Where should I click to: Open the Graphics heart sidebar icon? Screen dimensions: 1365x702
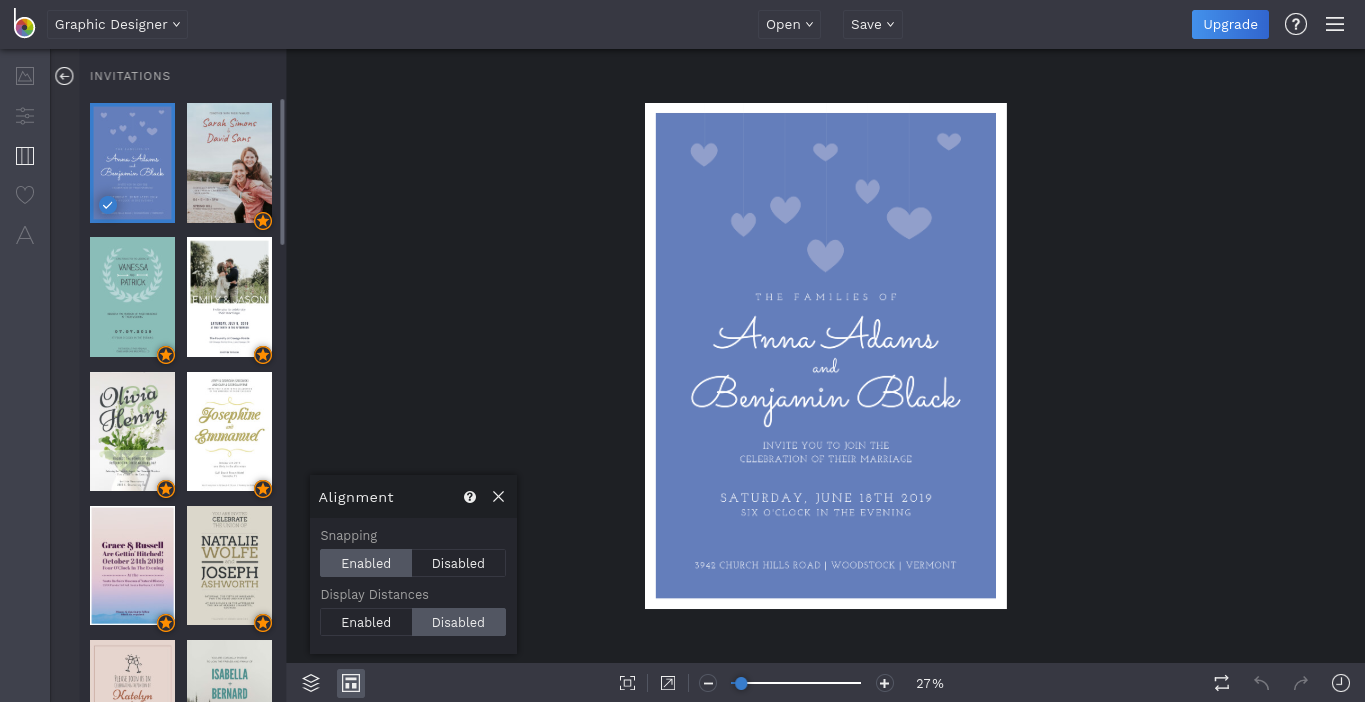(x=25, y=195)
